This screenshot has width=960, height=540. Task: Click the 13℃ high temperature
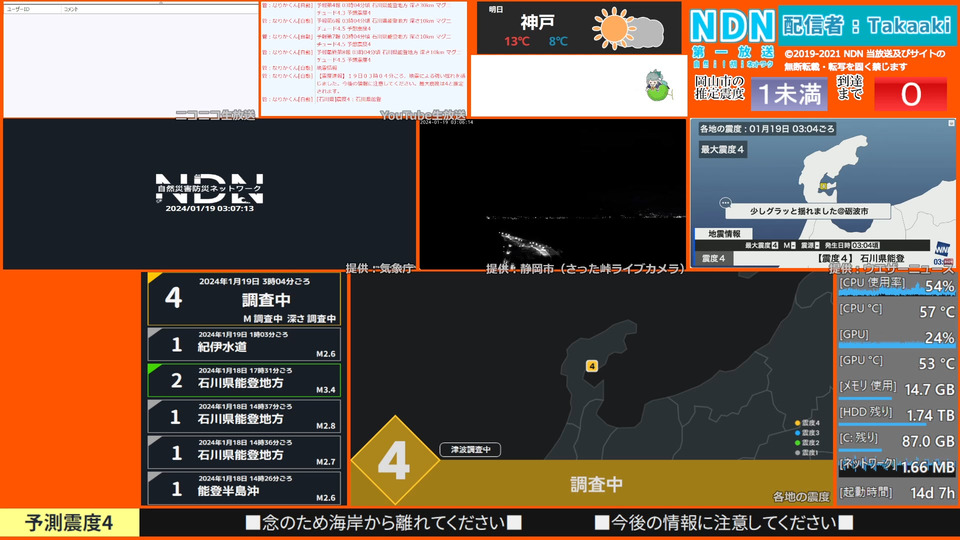(517, 42)
